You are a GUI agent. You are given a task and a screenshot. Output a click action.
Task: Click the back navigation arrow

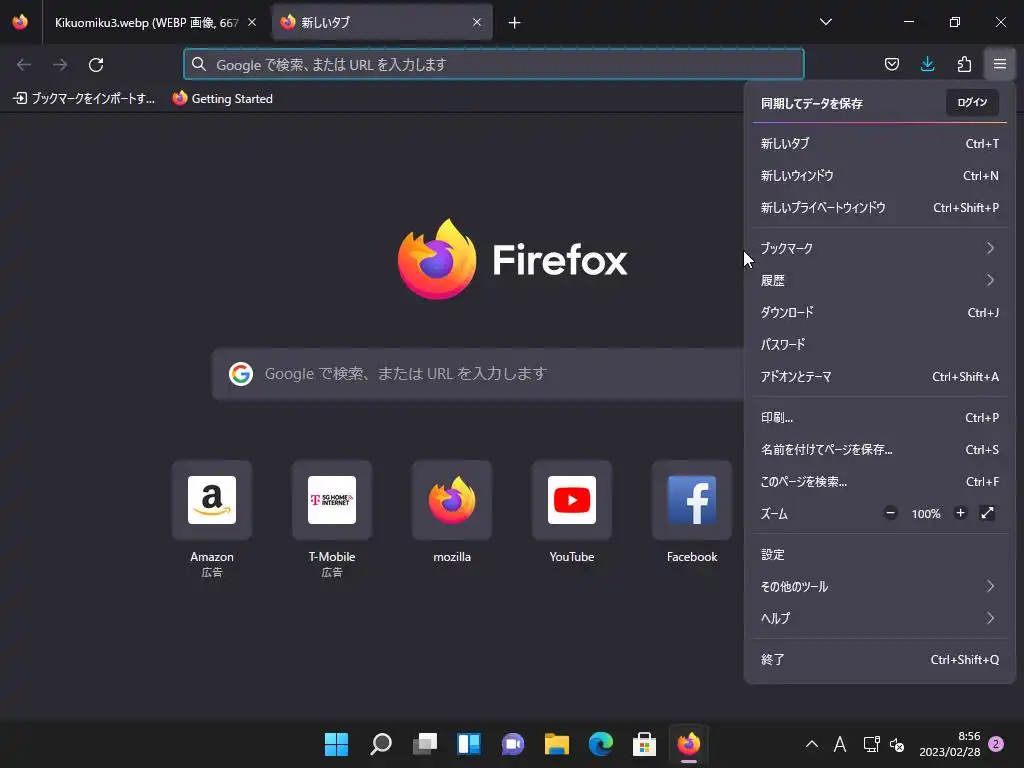click(24, 65)
